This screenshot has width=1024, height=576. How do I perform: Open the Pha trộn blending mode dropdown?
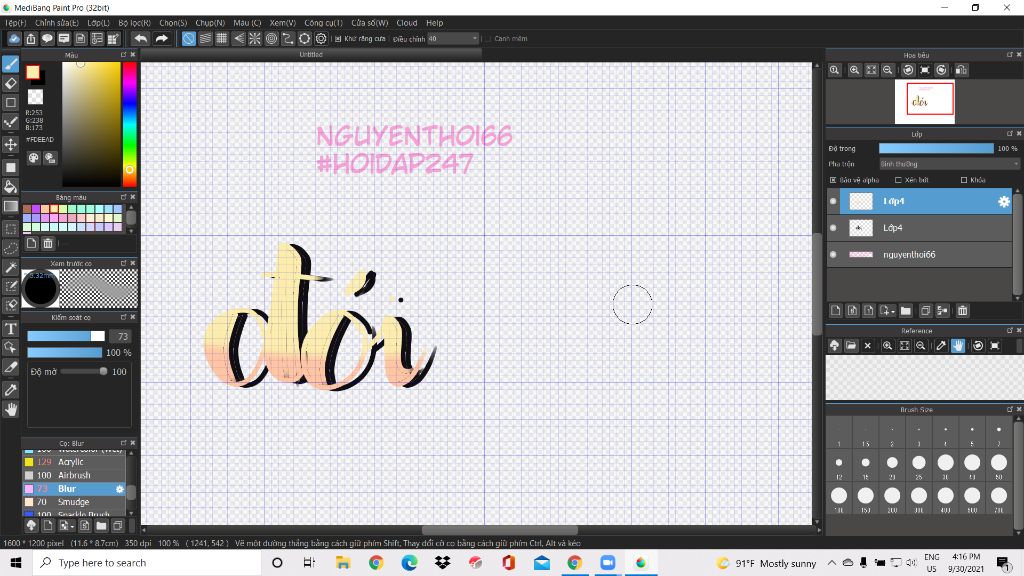tap(949, 164)
